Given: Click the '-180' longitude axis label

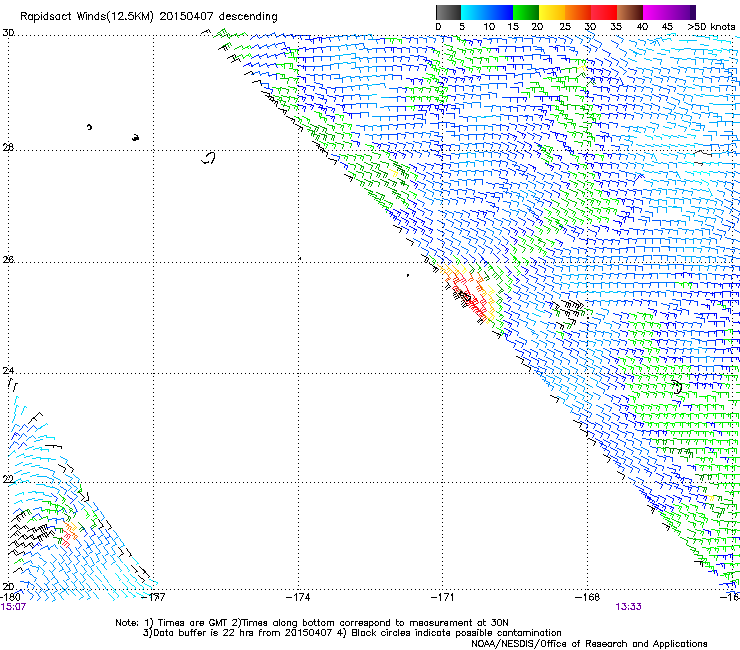Looking at the screenshot, I should [10, 597].
